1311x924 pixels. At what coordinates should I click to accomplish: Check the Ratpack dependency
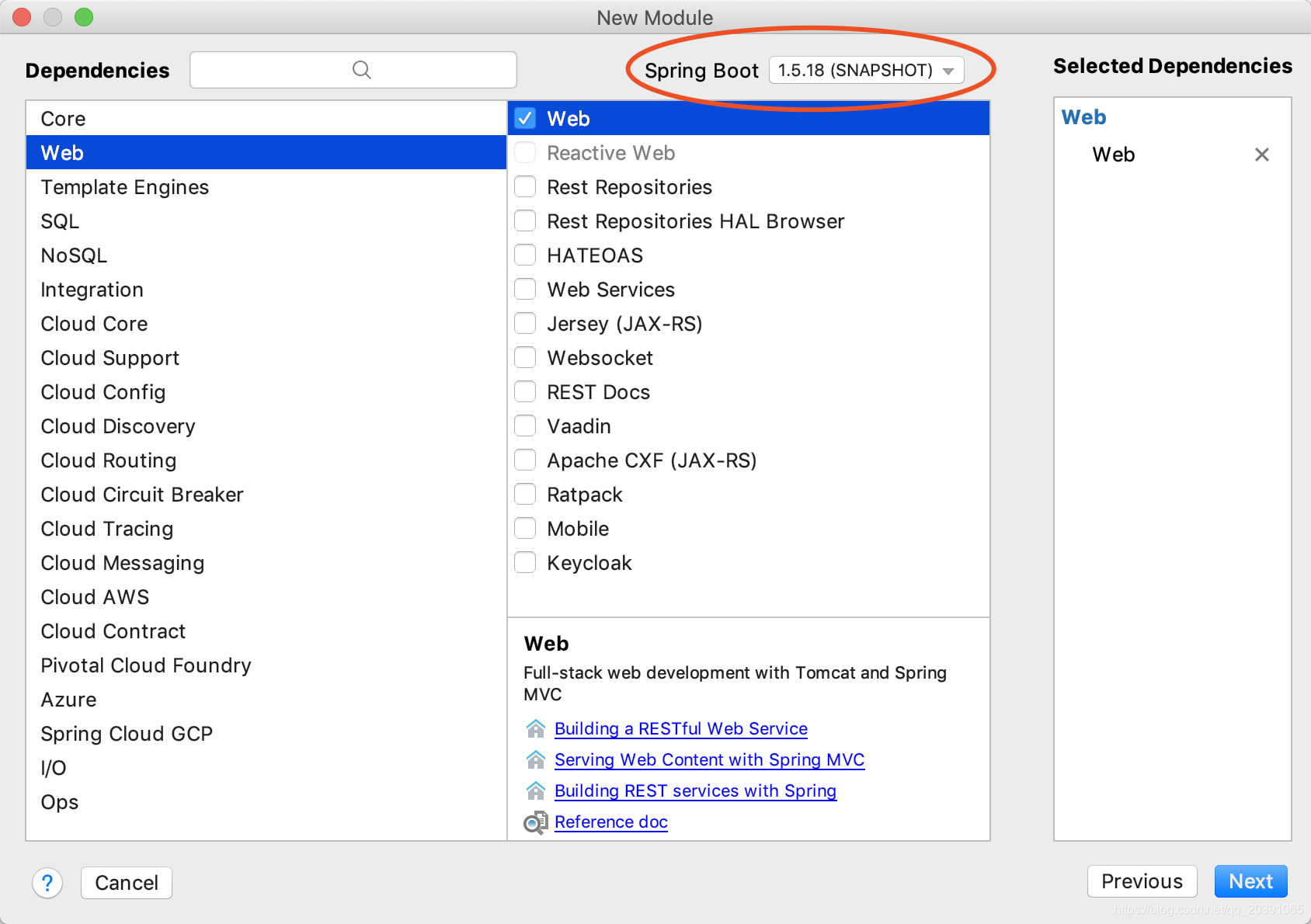point(526,495)
